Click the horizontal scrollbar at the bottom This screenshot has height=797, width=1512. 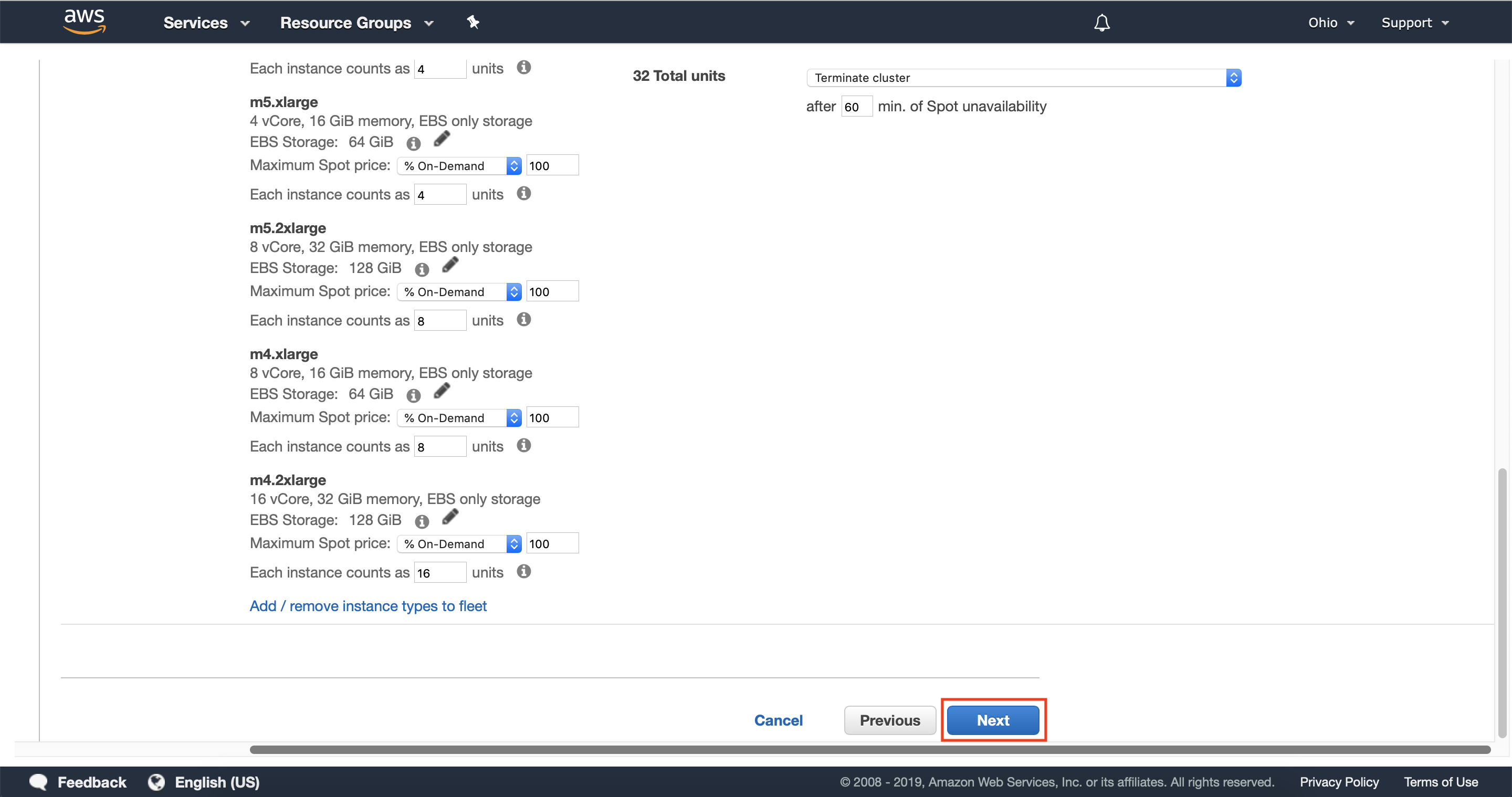[x=869, y=749]
